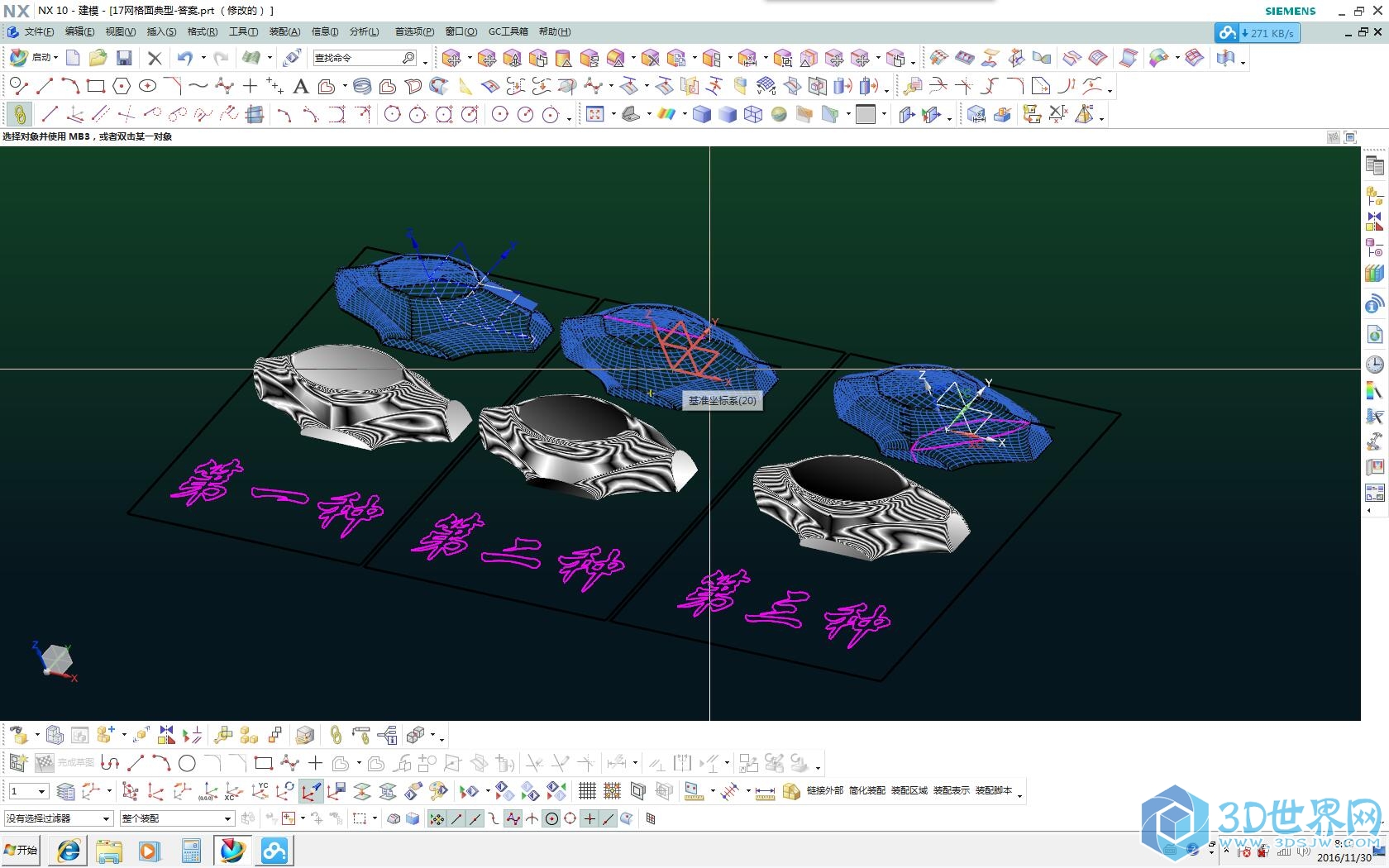Open the undo history dropdown arrow
The width and height of the screenshot is (1389, 868).
(x=203, y=58)
